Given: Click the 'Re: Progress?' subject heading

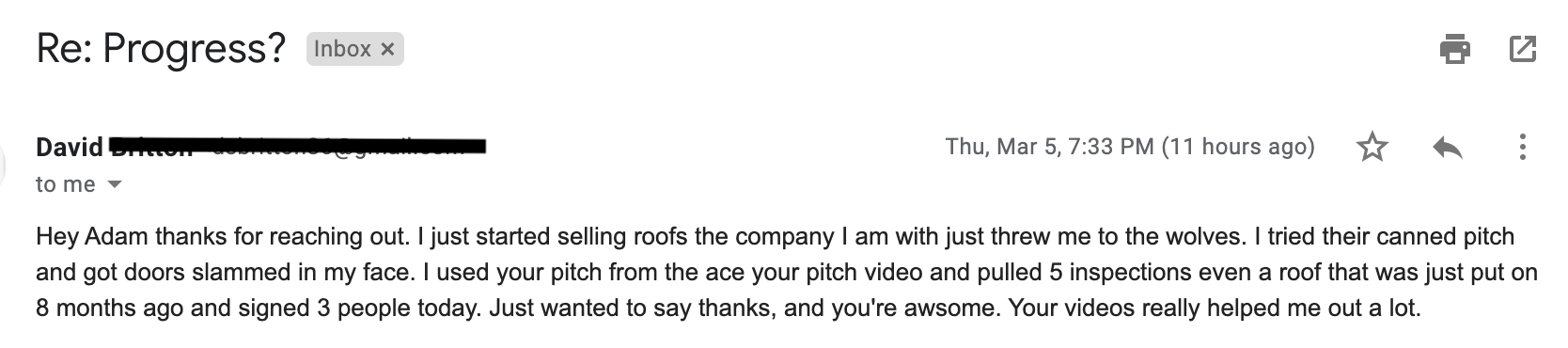Looking at the screenshot, I should pos(161,49).
